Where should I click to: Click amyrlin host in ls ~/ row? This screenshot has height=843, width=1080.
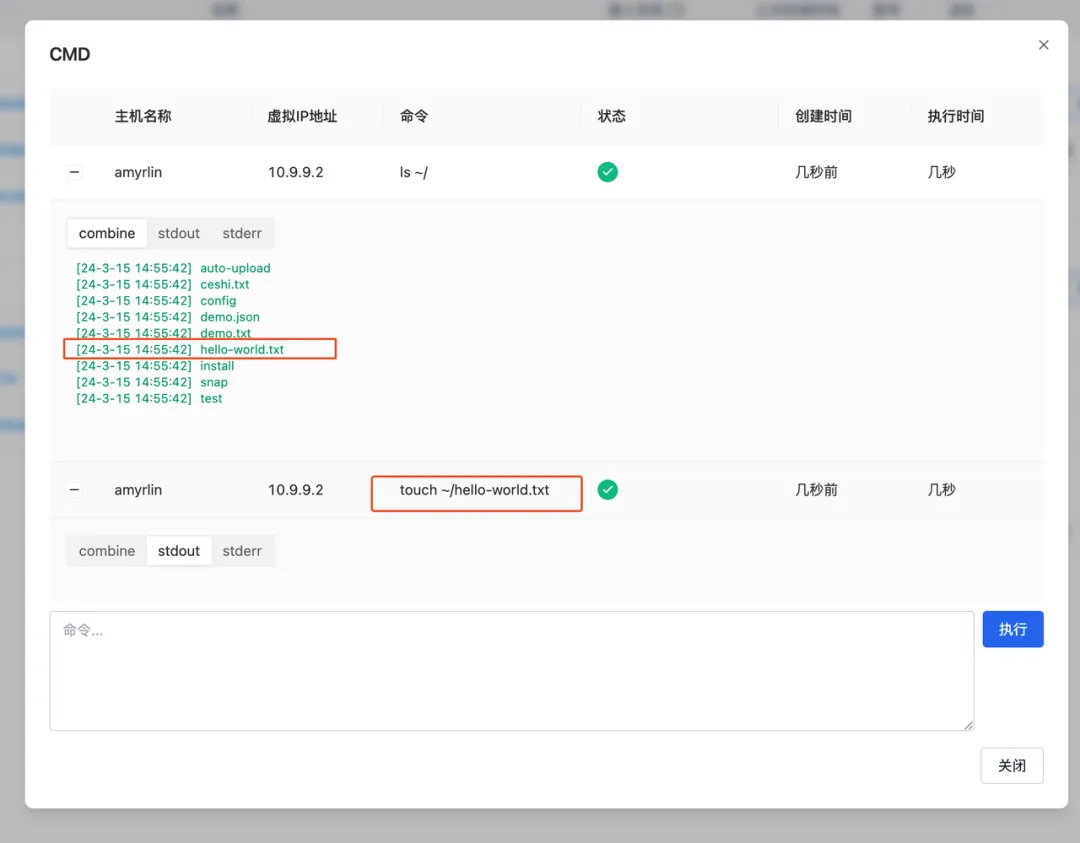[x=138, y=172]
